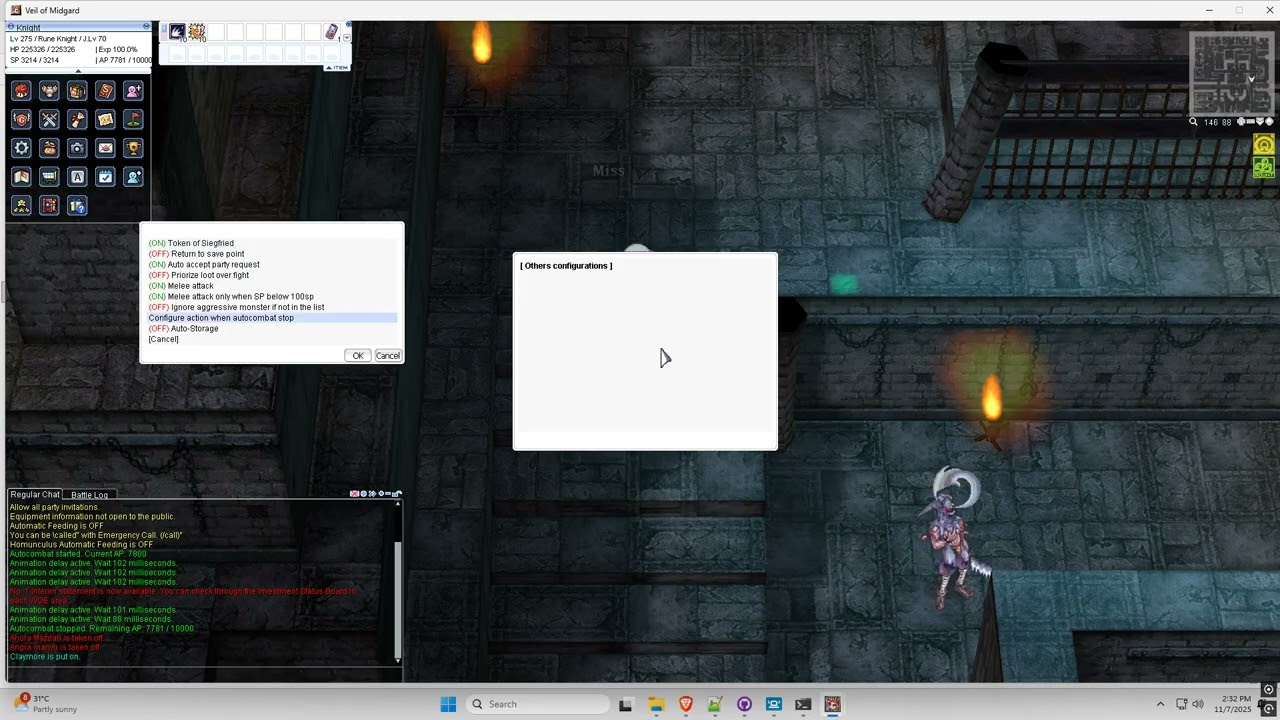Open the red-haired character icon in menu
The width and height of the screenshot is (1280, 720).
click(x=21, y=91)
